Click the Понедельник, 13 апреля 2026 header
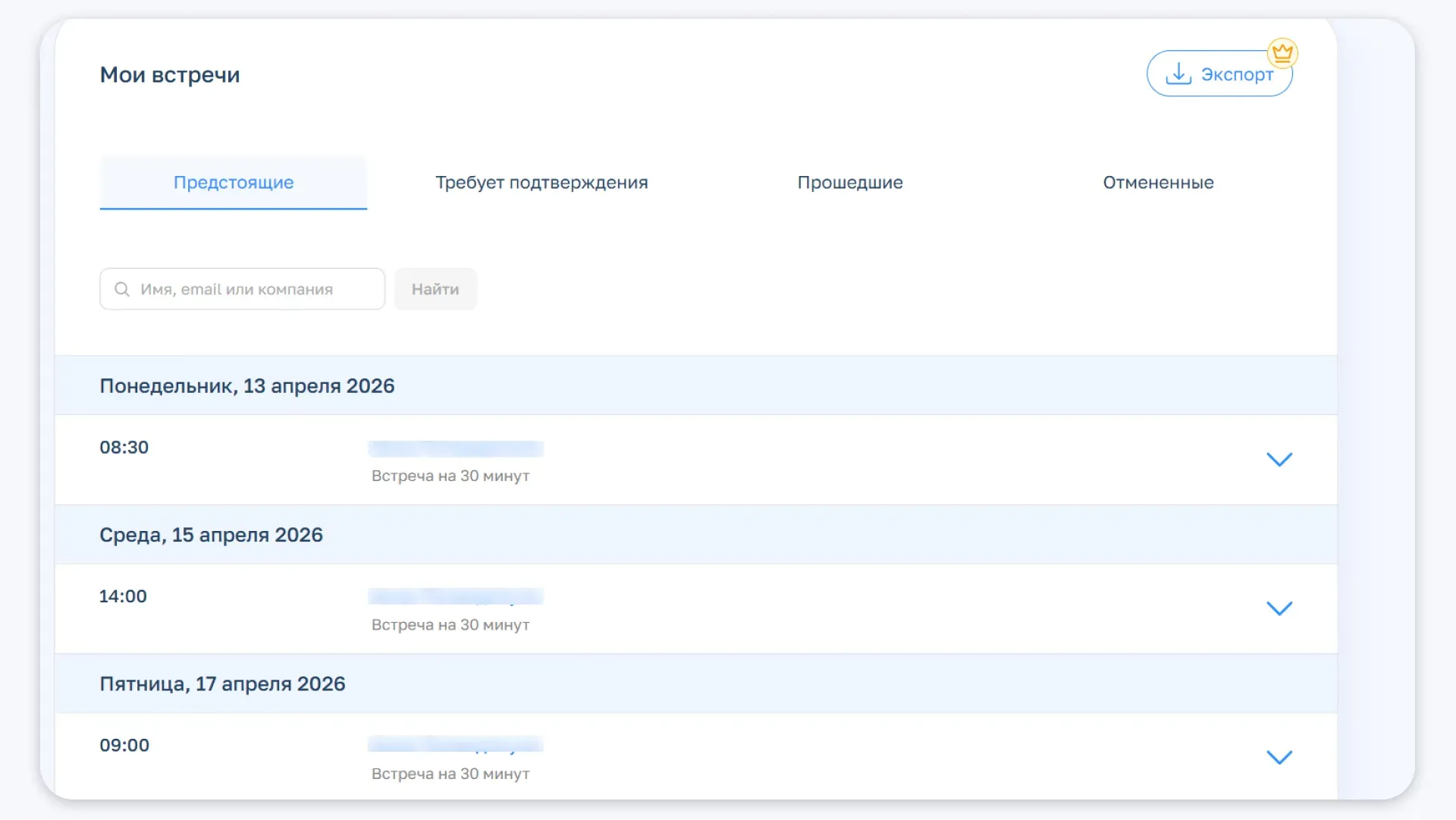Screen dimensions: 1456x820 [x=247, y=386]
